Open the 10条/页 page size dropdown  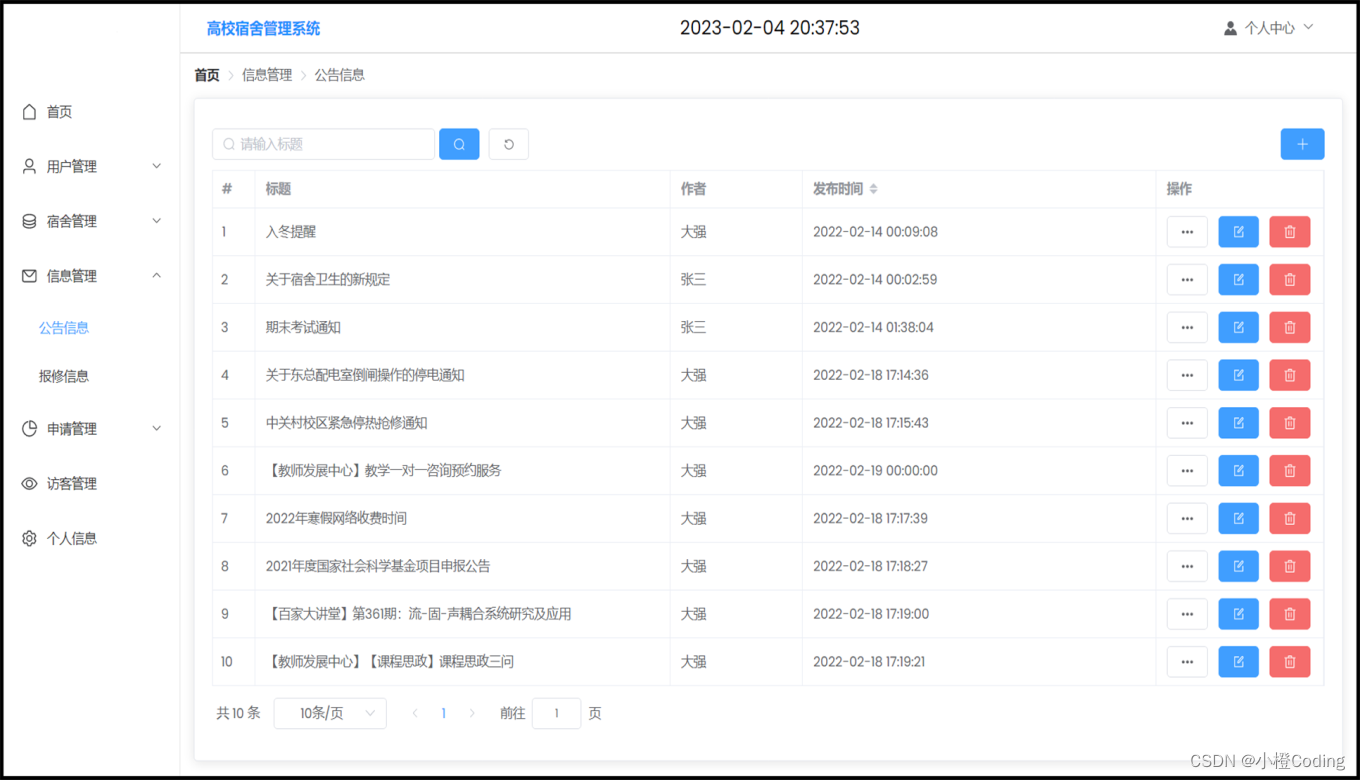coord(330,713)
